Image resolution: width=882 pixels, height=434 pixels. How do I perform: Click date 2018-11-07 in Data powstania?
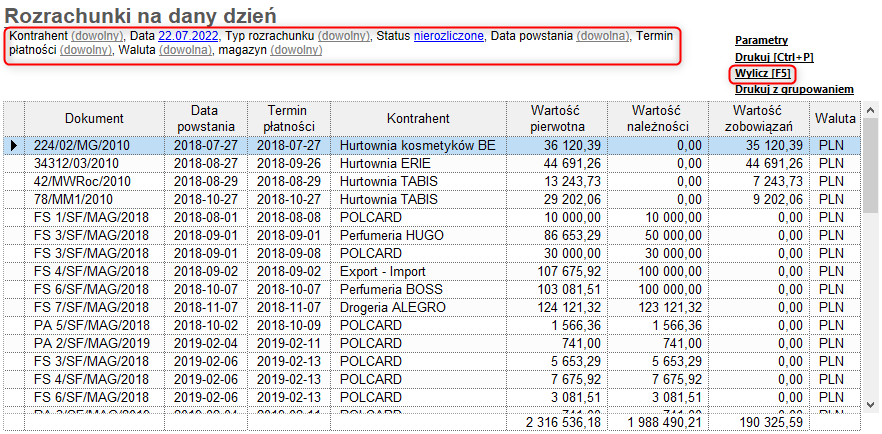pyautogui.click(x=206, y=308)
